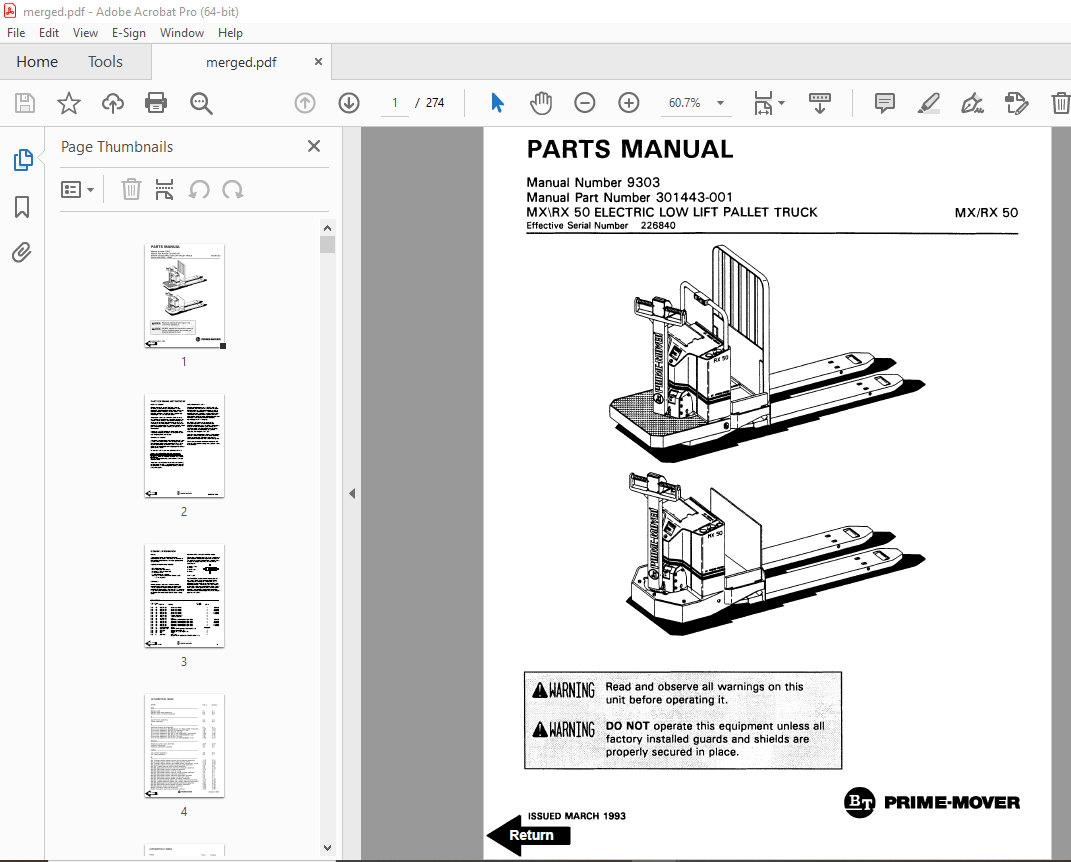
Task: Click the thumbnails scrollbar thumb
Action: pos(327,245)
